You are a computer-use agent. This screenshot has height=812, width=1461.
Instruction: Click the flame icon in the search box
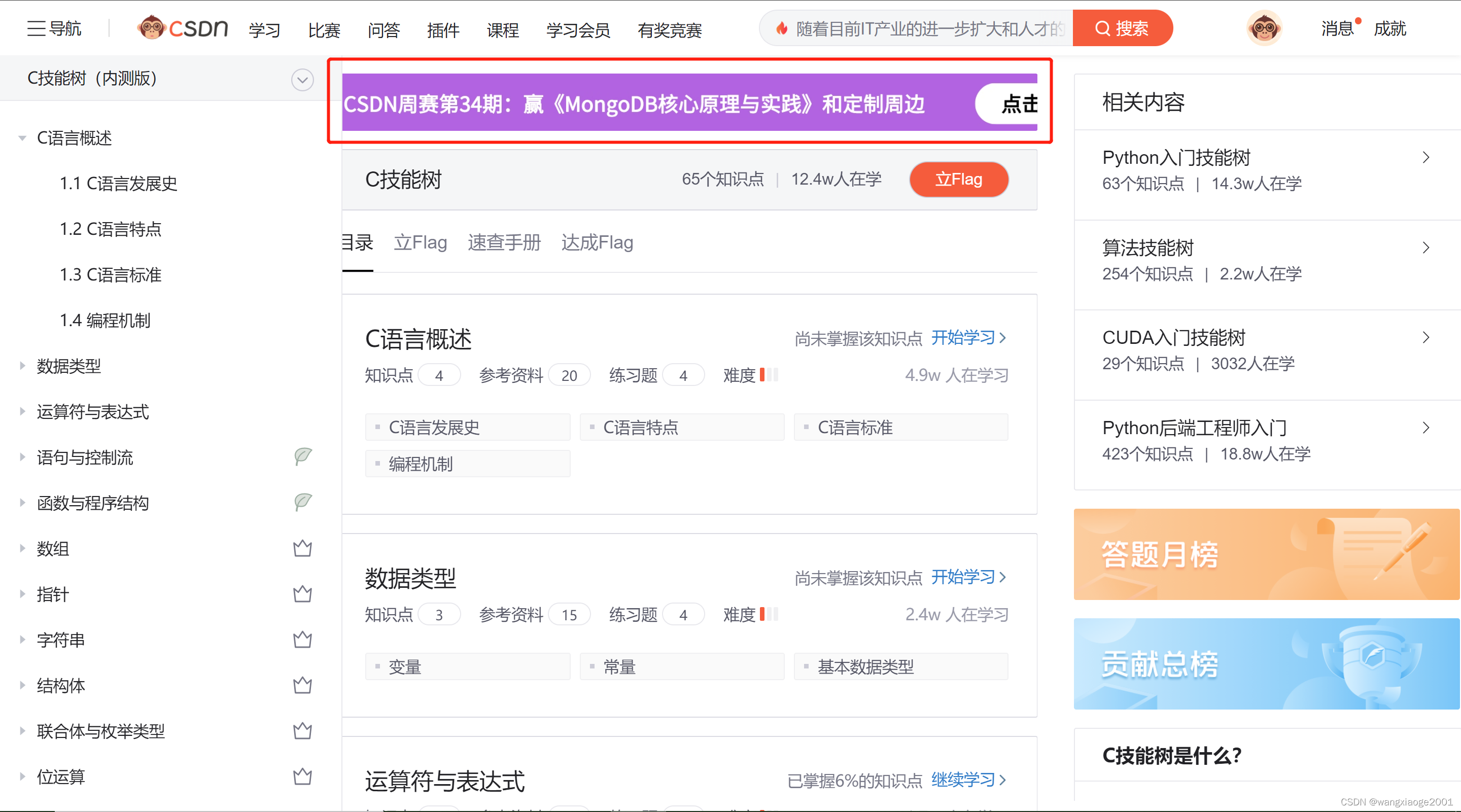click(x=782, y=28)
